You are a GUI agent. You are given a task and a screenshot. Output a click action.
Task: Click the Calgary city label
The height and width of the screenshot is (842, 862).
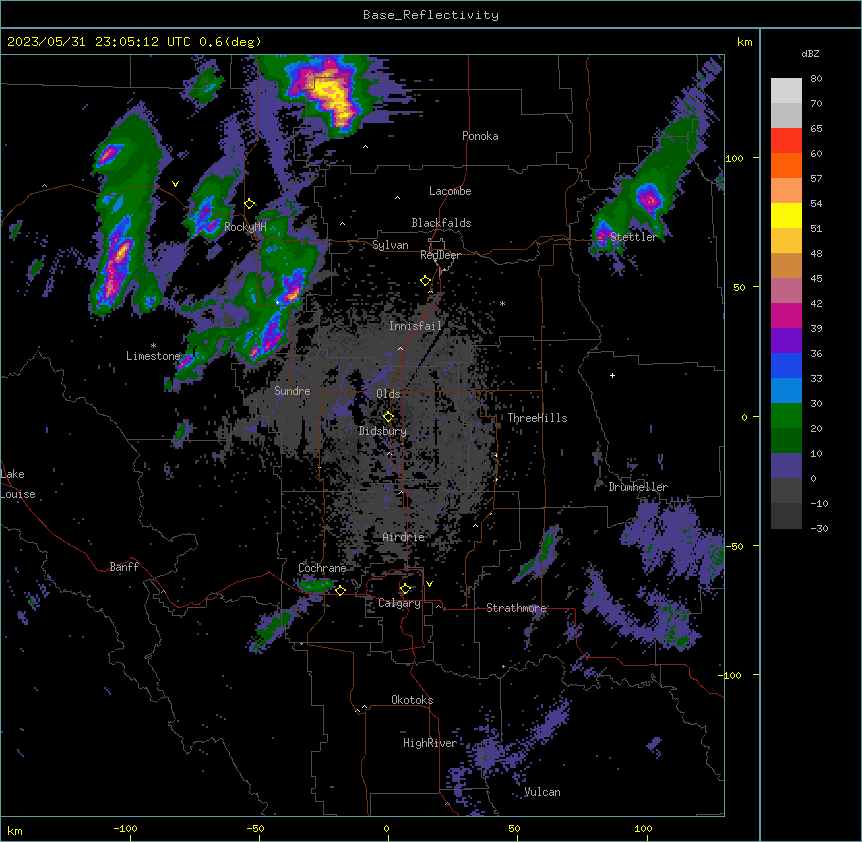[x=399, y=603]
